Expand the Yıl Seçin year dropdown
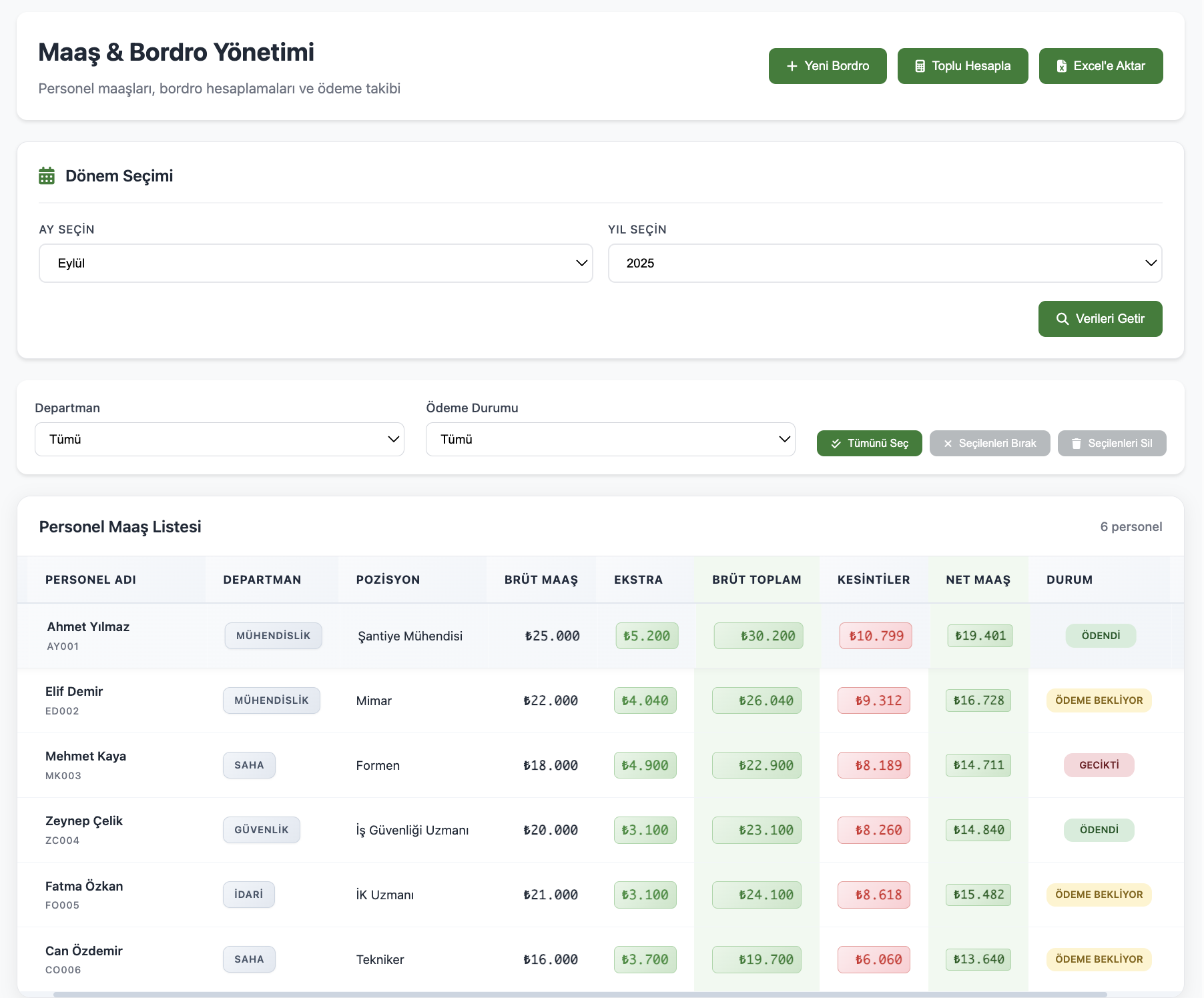This screenshot has height=998, width=1204. pyautogui.click(x=884, y=263)
